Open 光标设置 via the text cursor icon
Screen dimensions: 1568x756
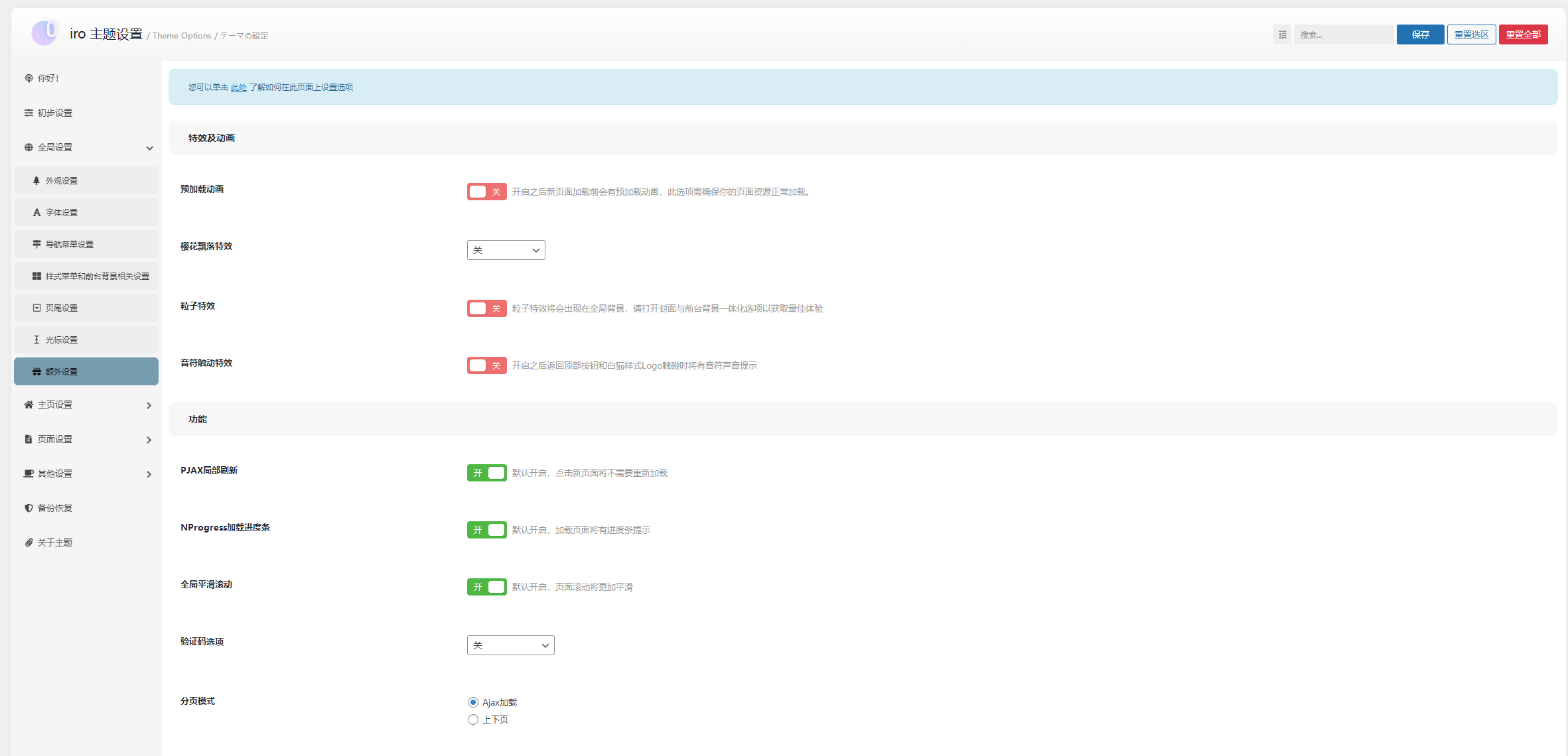(36, 340)
